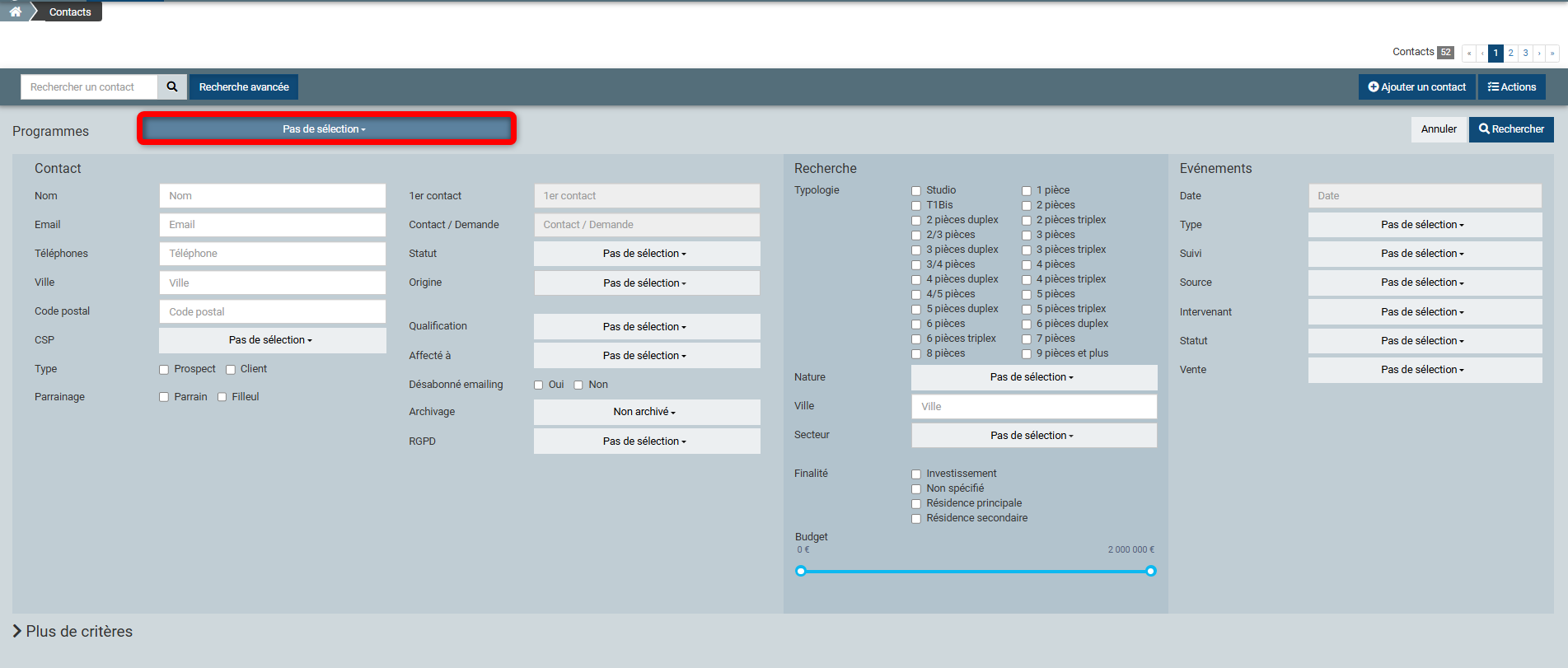Go to the previous contacts page arrow

tap(1482, 53)
